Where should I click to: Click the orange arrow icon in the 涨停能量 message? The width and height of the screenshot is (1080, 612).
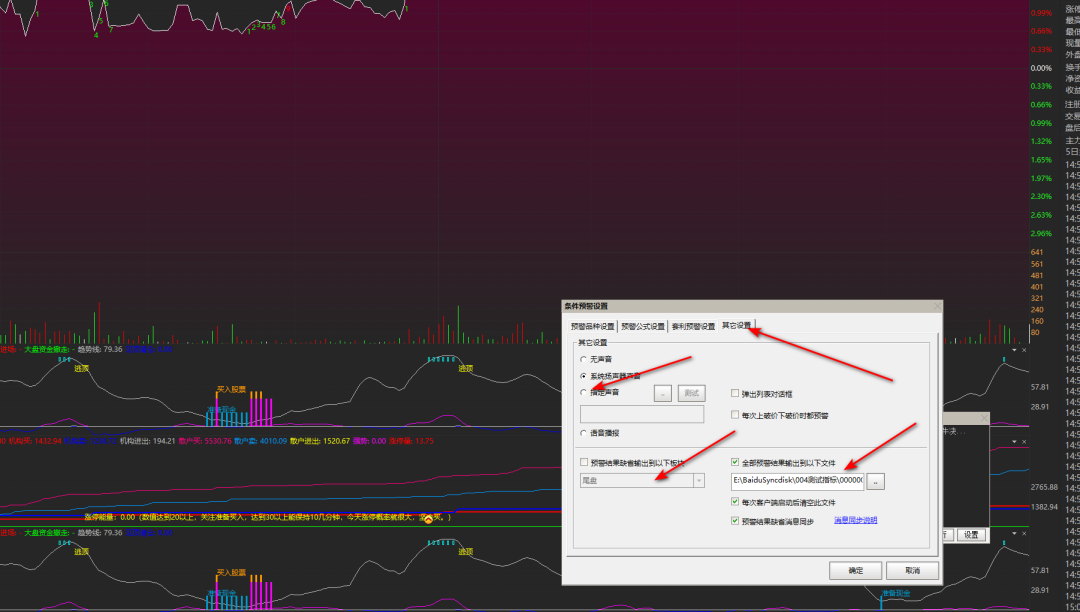(x=428, y=519)
